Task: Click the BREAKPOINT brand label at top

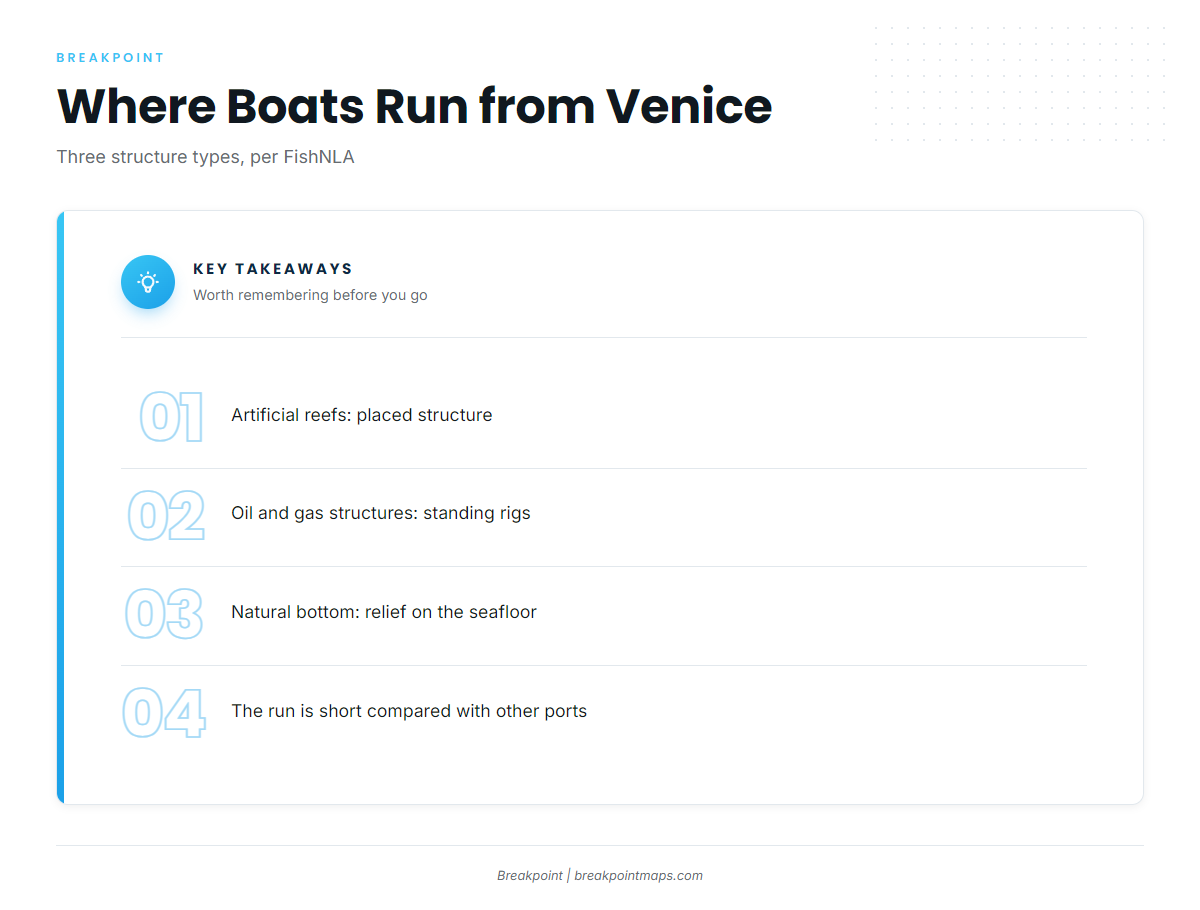Action: pyautogui.click(x=110, y=58)
